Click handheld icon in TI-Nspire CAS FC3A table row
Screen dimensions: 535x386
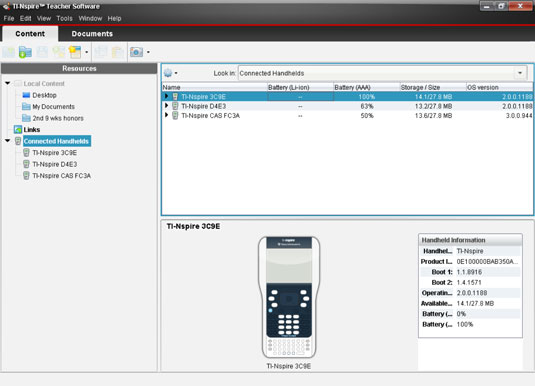click(175, 116)
